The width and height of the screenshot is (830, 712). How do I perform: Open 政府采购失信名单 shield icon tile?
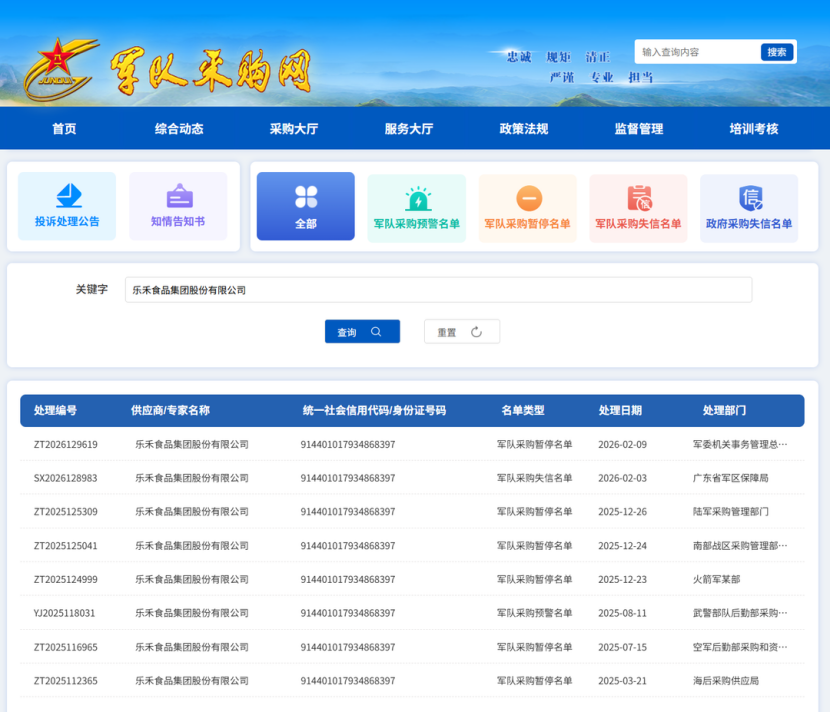pyautogui.click(x=749, y=208)
